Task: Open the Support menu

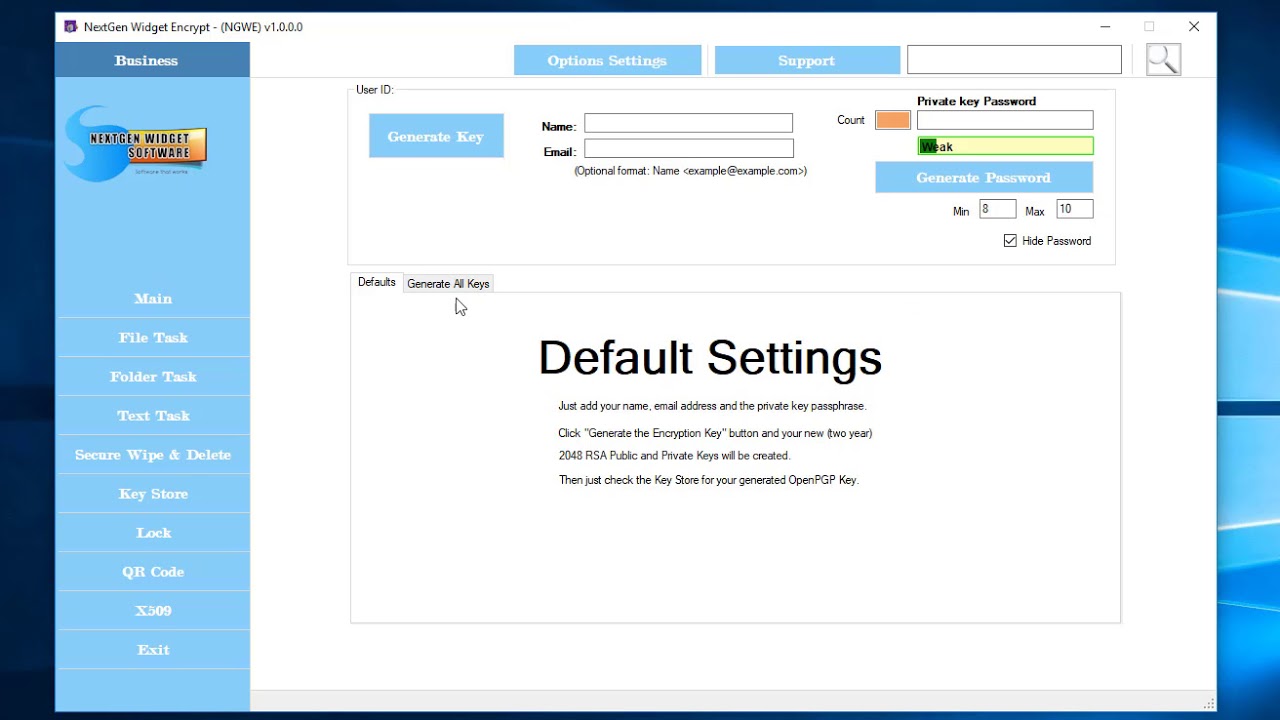Action: pyautogui.click(x=807, y=60)
